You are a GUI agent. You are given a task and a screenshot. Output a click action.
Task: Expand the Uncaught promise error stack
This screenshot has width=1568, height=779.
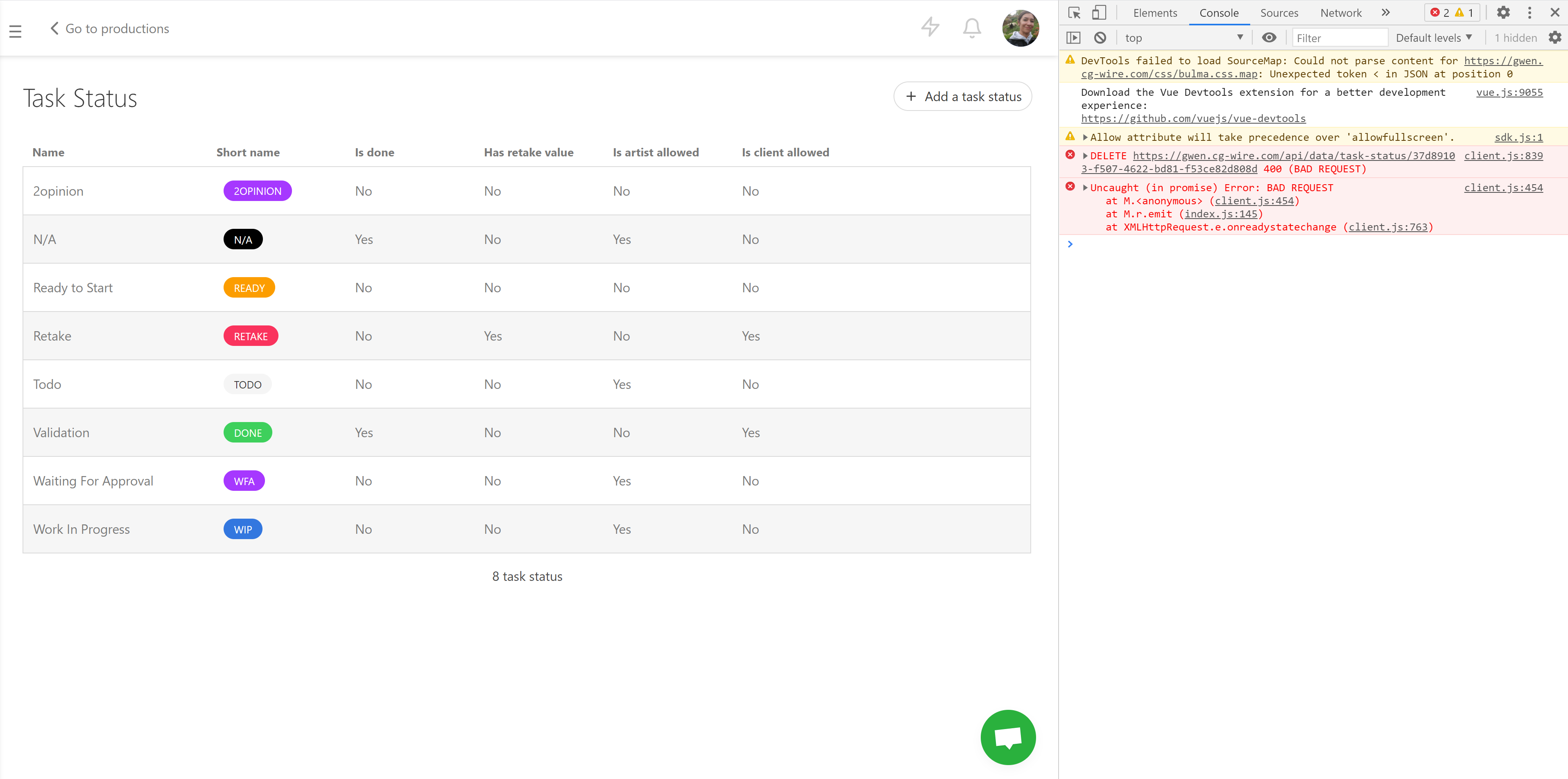coord(1085,187)
